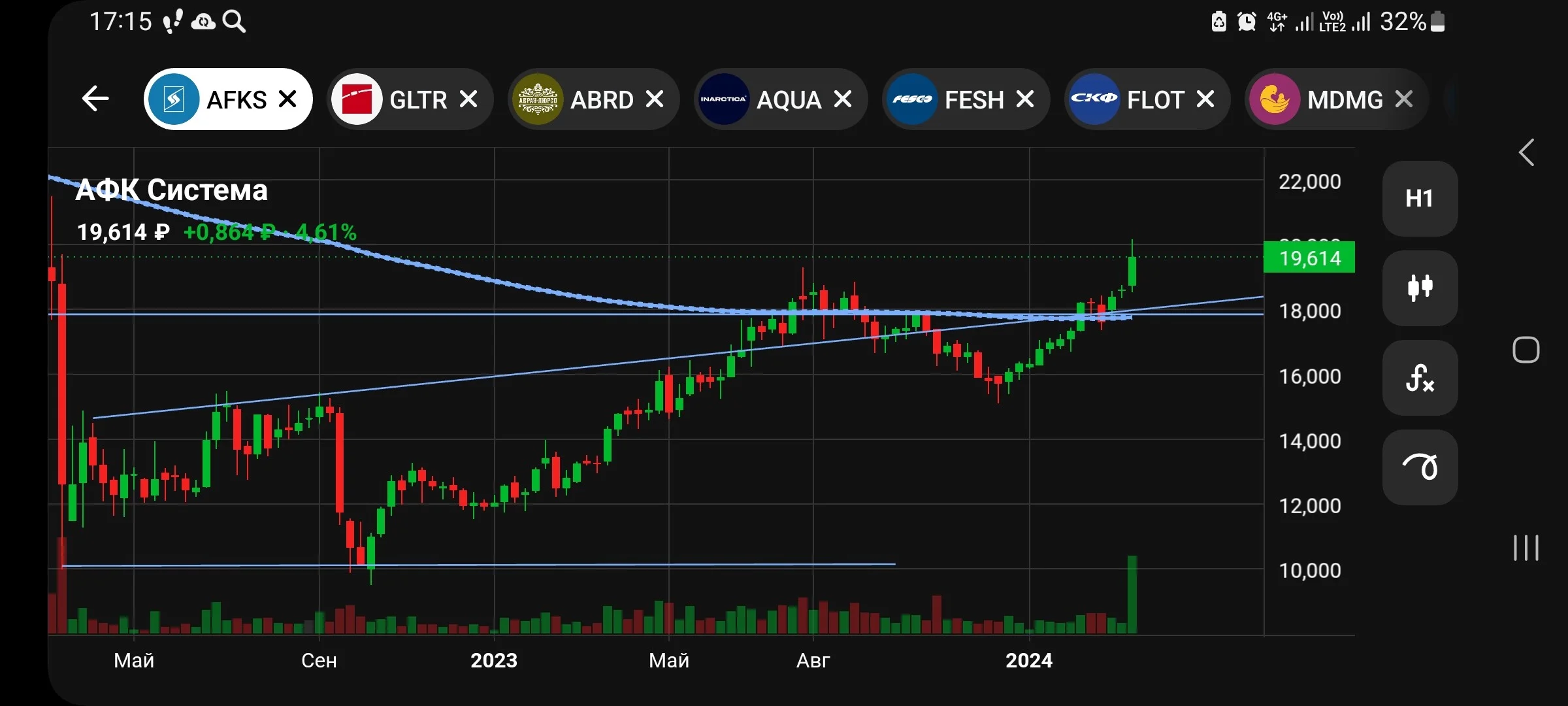Tap the Android home button
Image resolution: width=1568 pixels, height=706 pixels.
(x=1526, y=350)
